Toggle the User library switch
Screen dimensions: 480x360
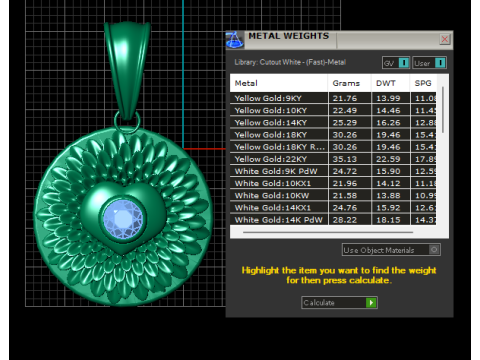429,63
